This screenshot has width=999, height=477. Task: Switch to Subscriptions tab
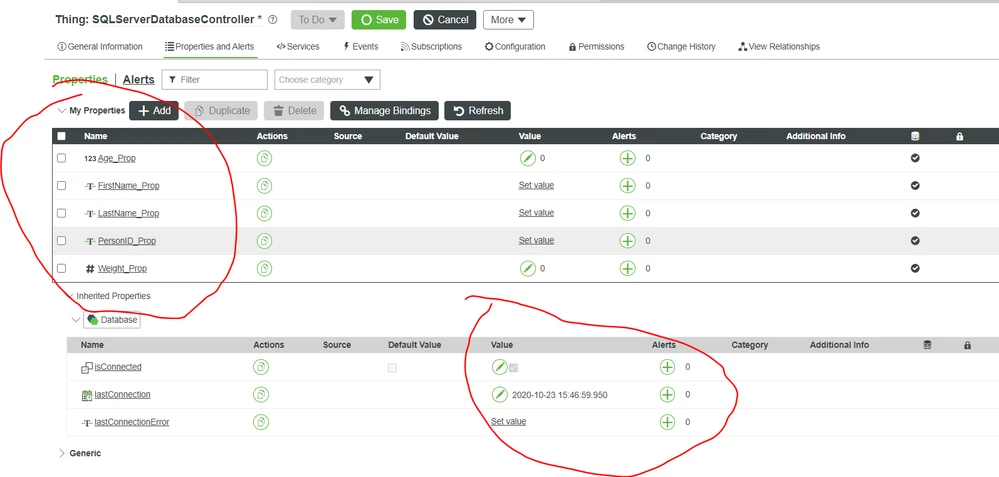[431, 46]
